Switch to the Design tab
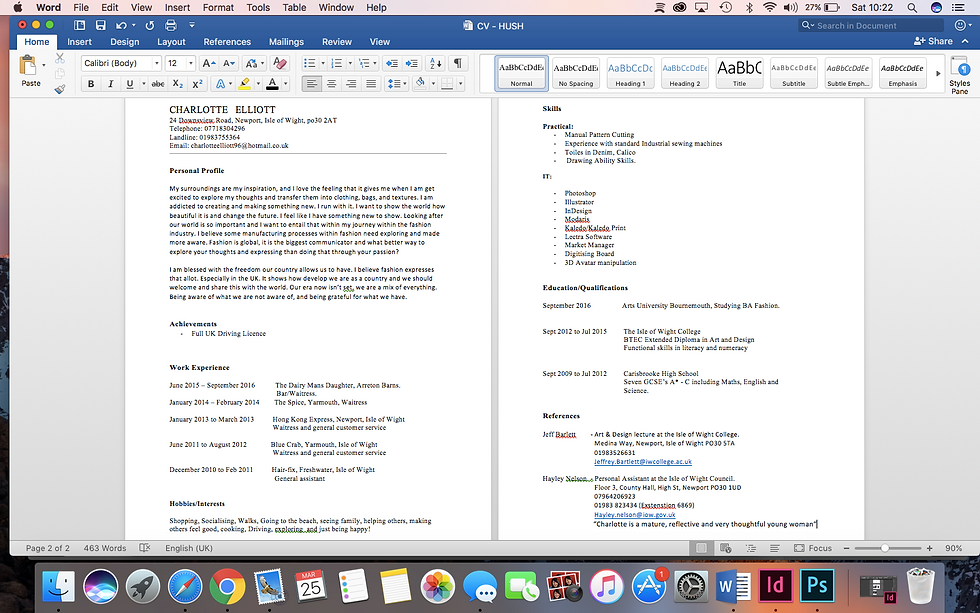 click(x=124, y=42)
